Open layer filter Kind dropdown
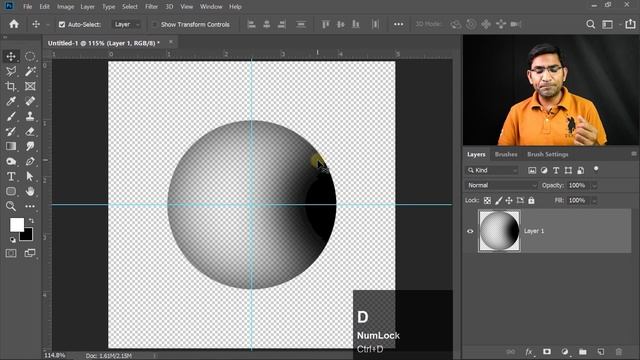The height and width of the screenshot is (360, 640). 493,170
